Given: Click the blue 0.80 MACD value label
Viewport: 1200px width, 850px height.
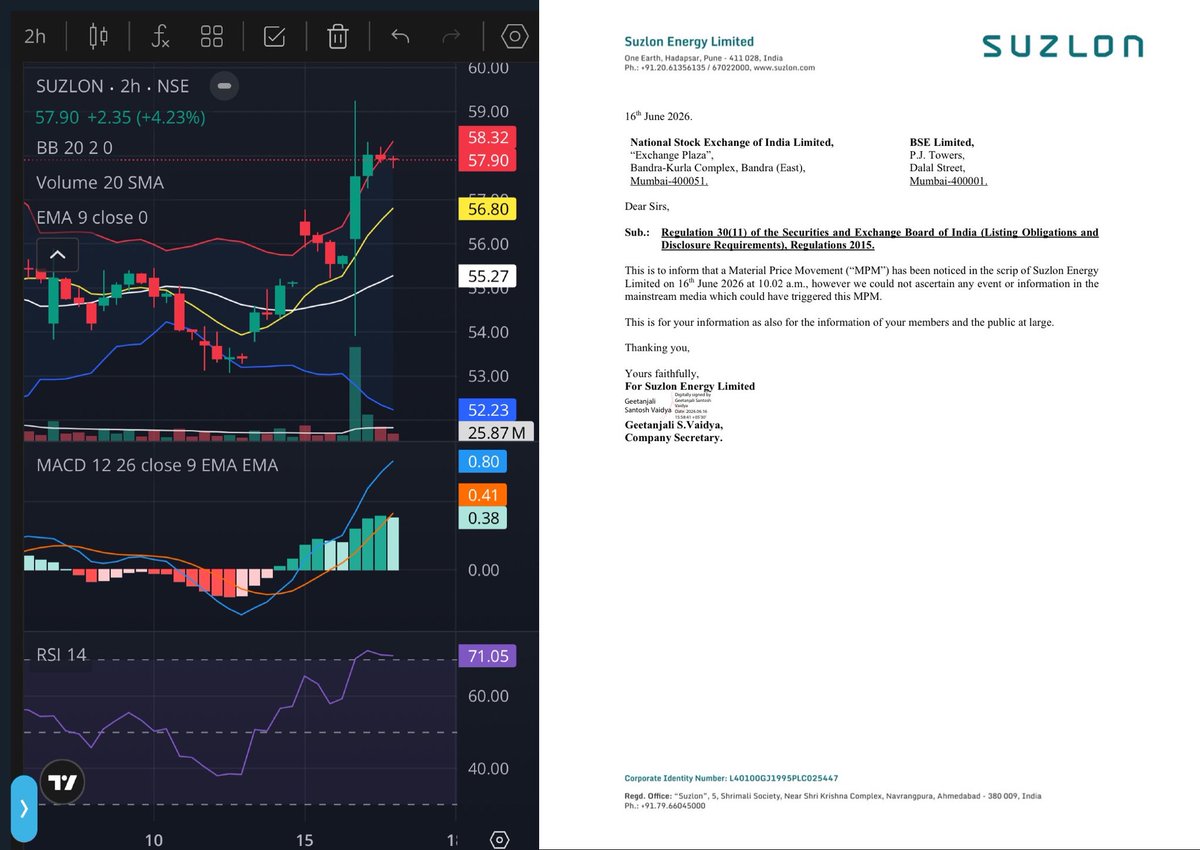Looking at the screenshot, I should [x=482, y=462].
